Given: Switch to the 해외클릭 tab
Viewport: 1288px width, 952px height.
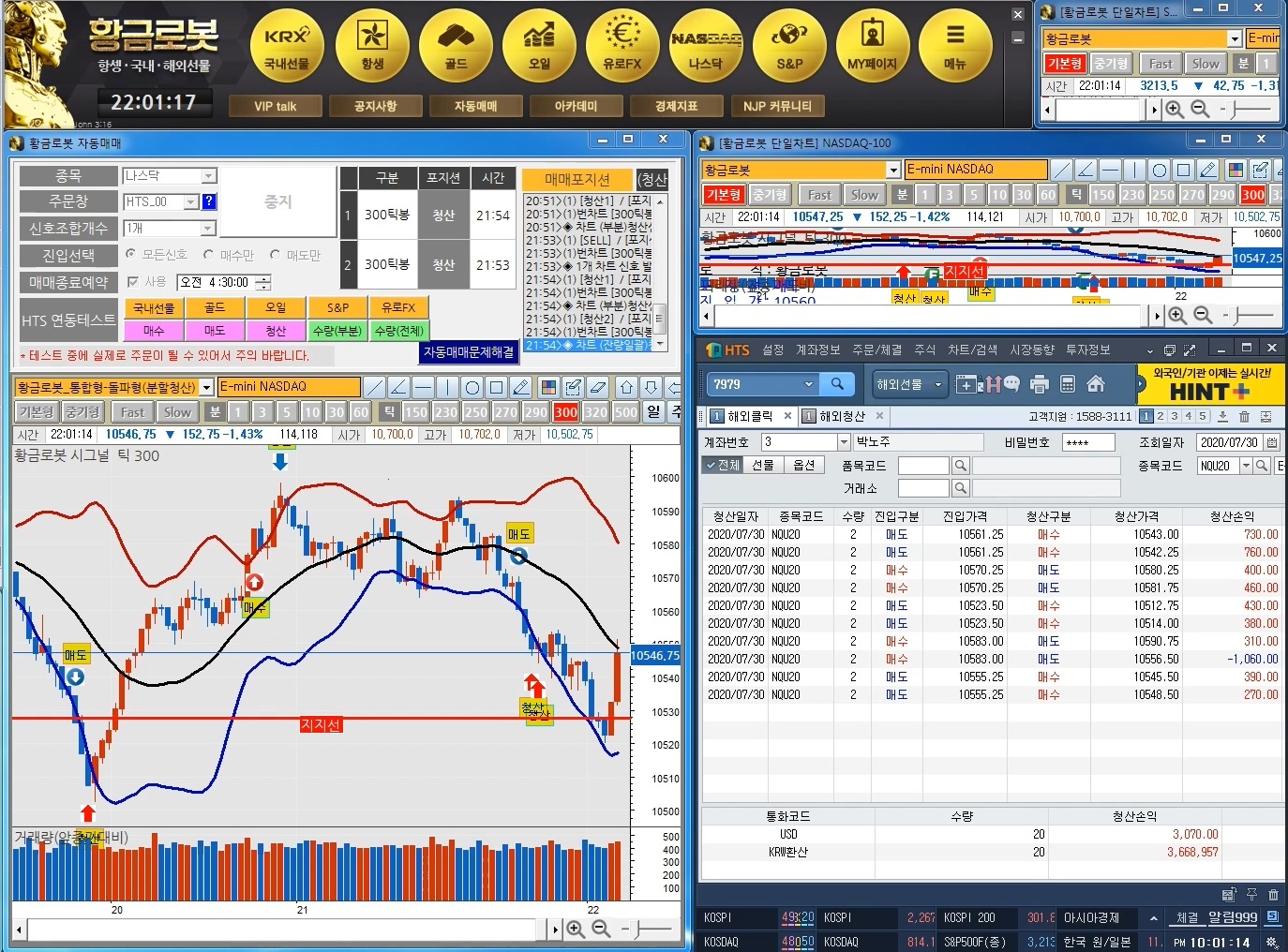Looking at the screenshot, I should [x=750, y=416].
